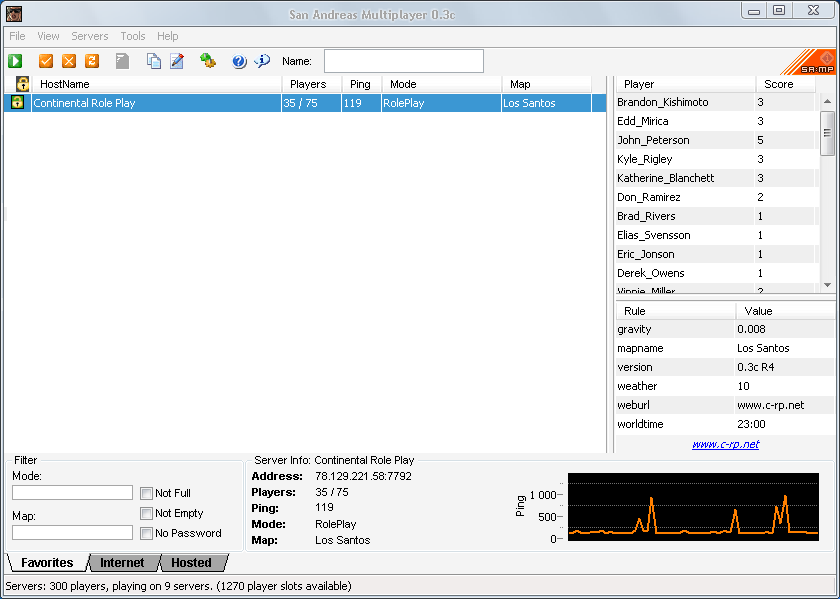The width and height of the screenshot is (840, 599).
Task: Open the www.c-rp.net link
Action: [725, 444]
